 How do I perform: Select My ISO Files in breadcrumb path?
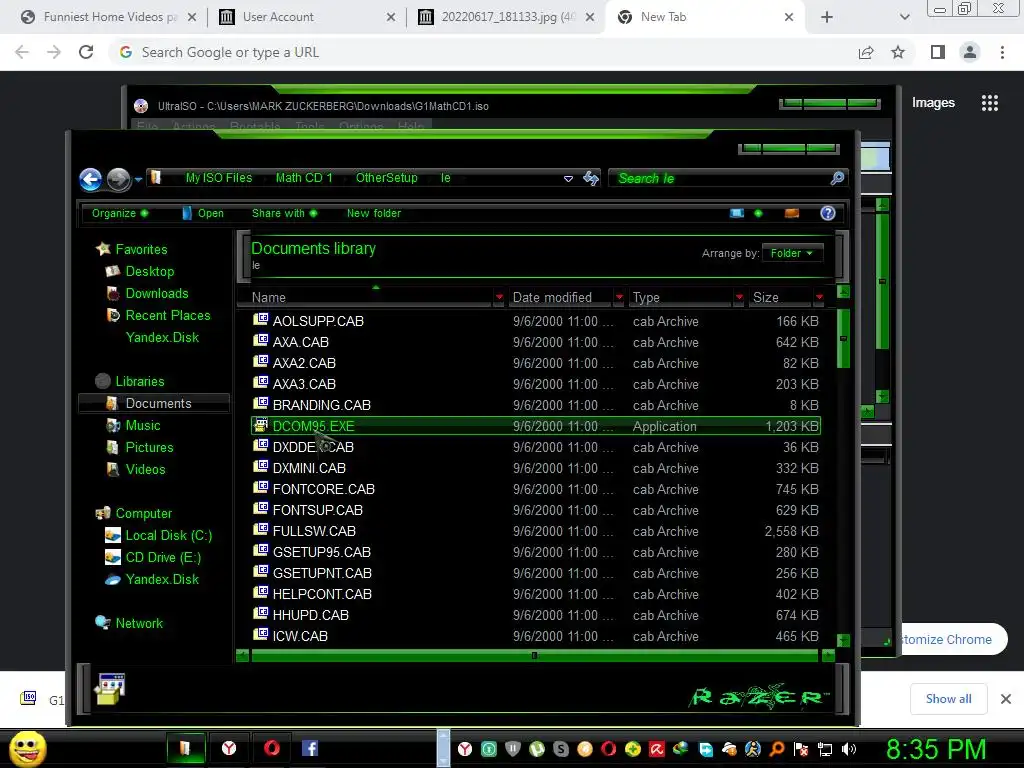tap(219, 178)
